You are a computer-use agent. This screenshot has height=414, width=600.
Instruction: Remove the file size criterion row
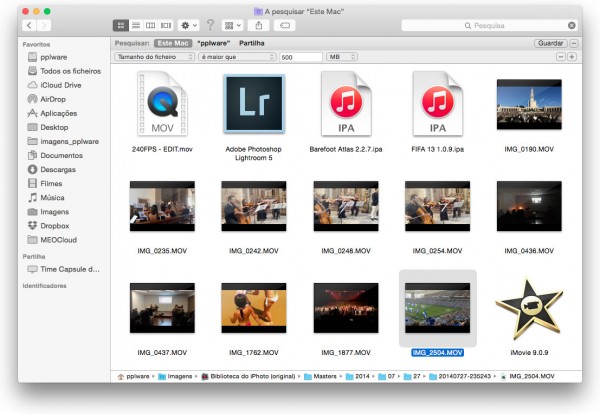[561, 57]
